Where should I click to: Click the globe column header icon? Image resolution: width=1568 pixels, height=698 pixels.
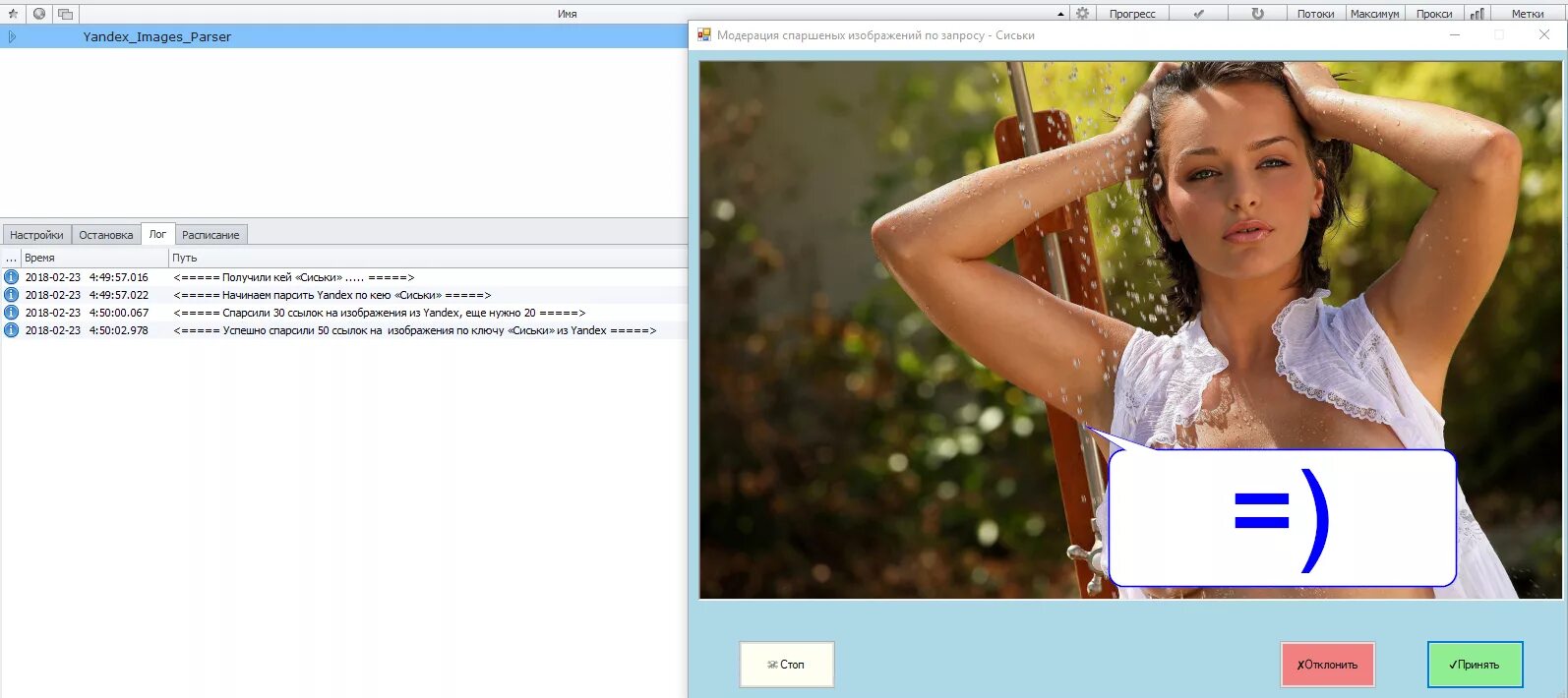click(x=39, y=14)
